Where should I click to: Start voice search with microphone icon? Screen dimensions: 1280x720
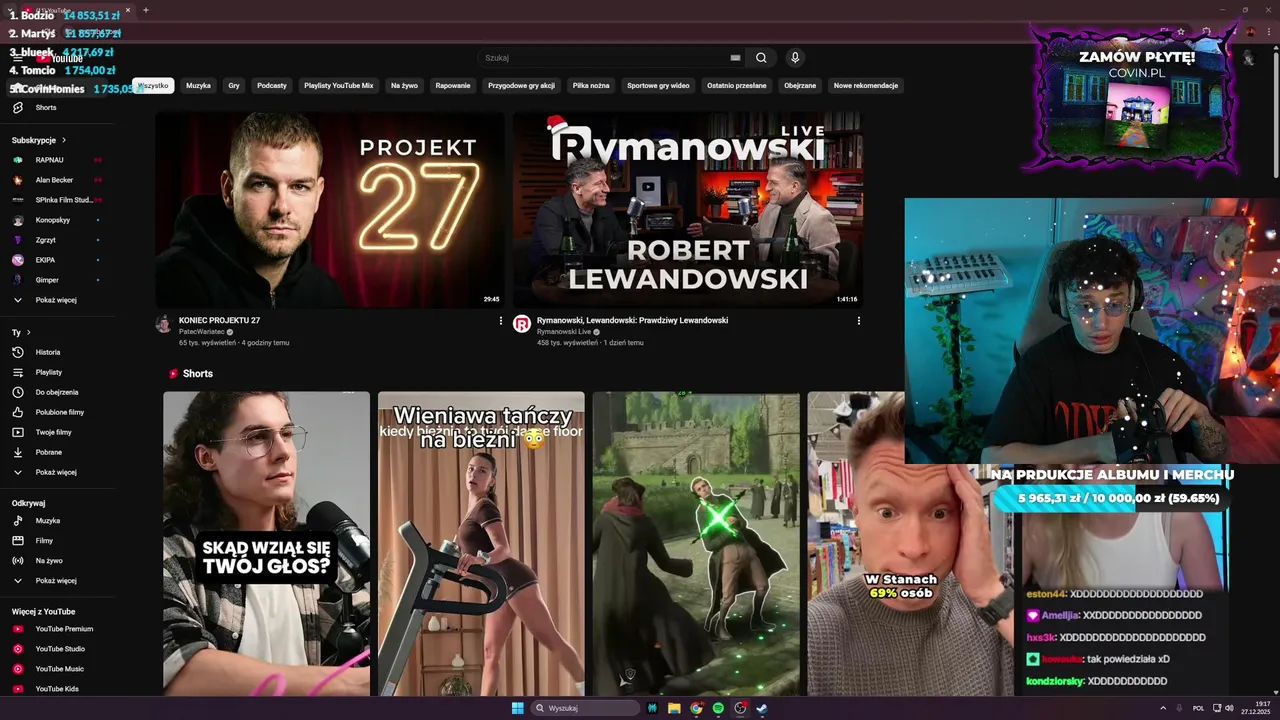click(x=794, y=58)
